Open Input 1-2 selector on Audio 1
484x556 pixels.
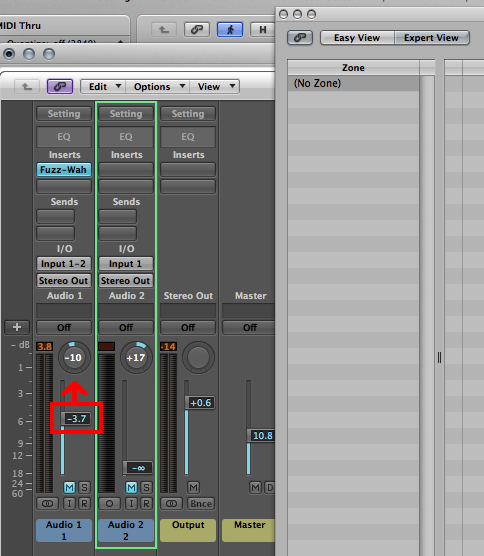64,263
